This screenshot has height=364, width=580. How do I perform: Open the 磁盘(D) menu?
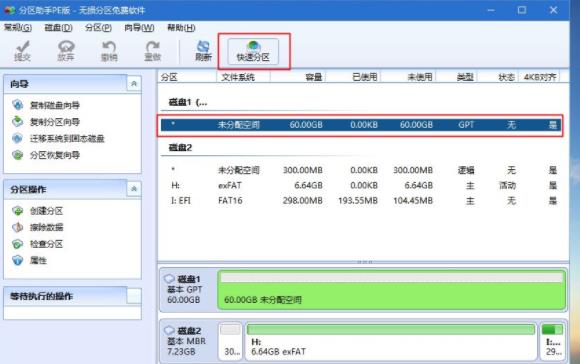pyautogui.click(x=58, y=28)
